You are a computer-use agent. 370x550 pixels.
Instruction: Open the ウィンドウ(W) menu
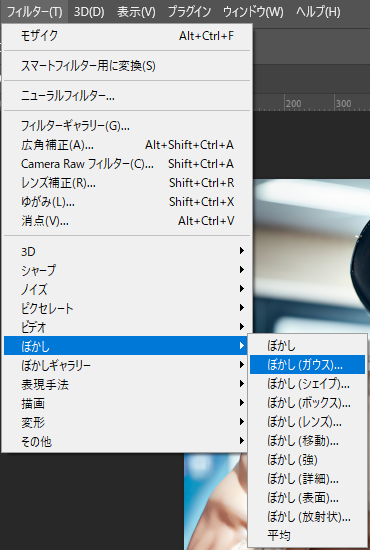pyautogui.click(x=253, y=12)
